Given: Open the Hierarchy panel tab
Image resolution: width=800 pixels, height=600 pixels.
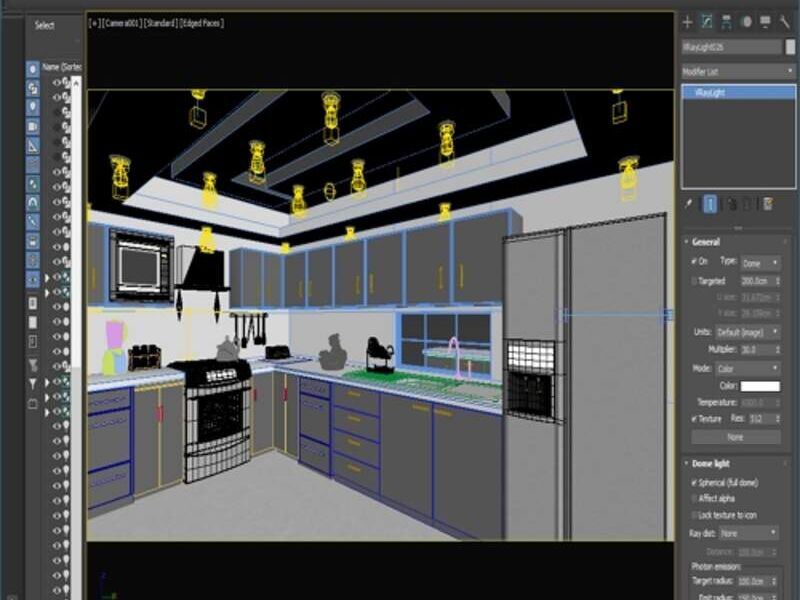Looking at the screenshot, I should (726, 21).
